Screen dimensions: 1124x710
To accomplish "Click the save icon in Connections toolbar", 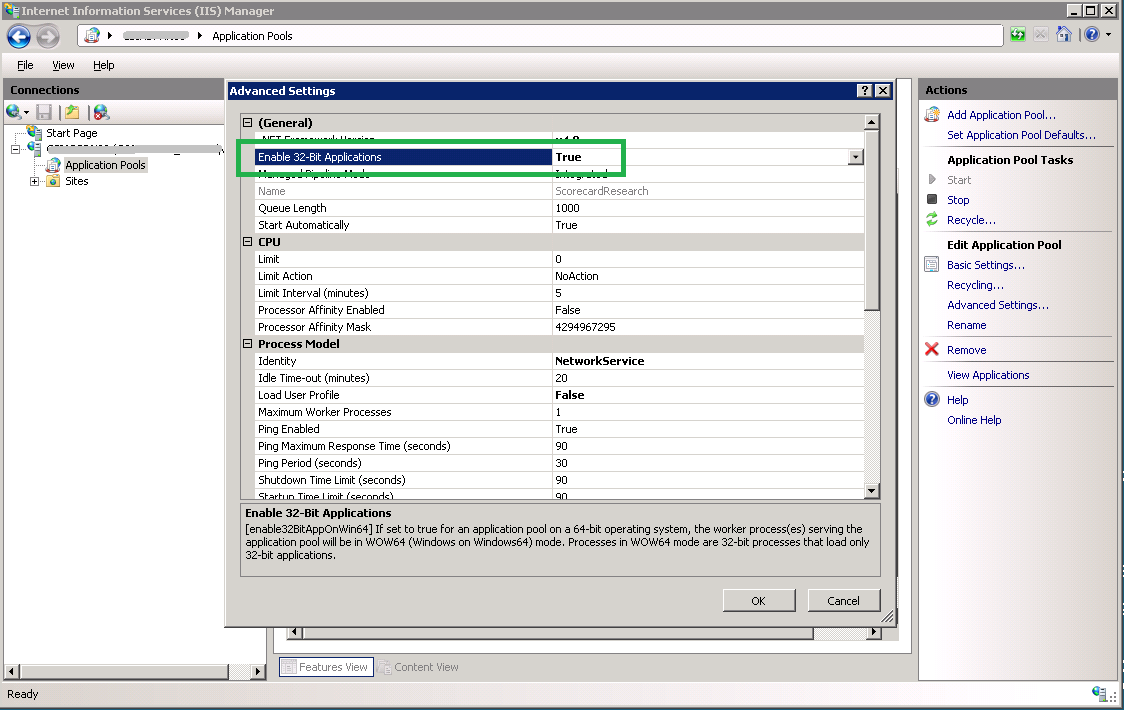I will (x=44, y=112).
